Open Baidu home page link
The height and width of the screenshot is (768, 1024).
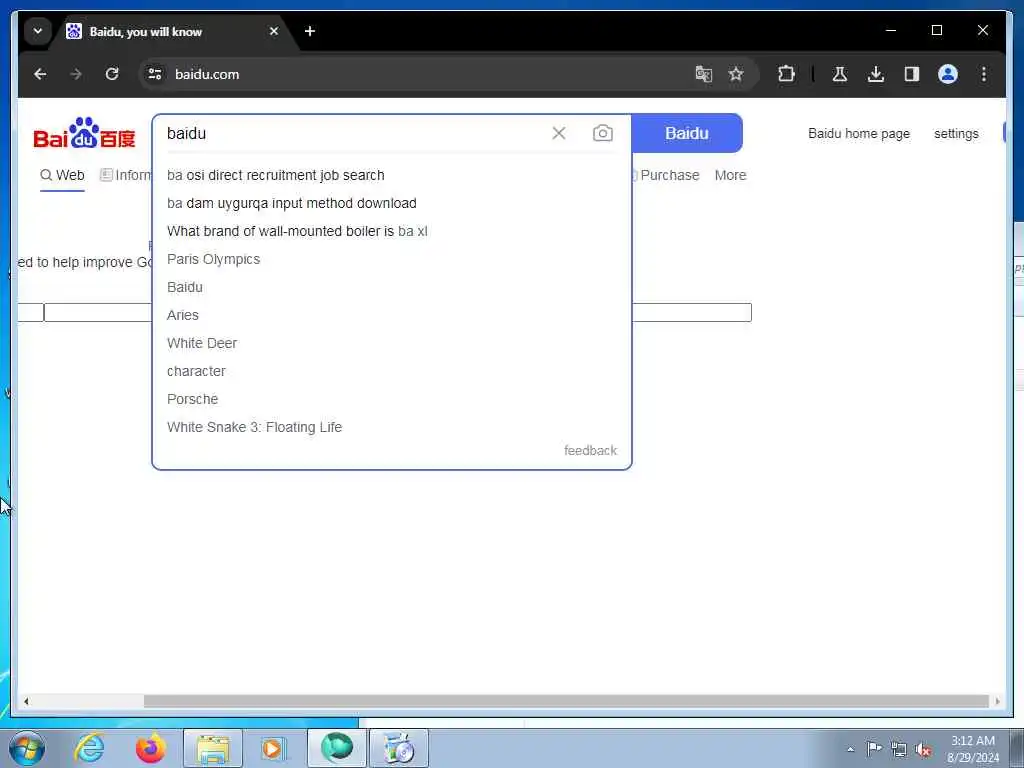[859, 133]
